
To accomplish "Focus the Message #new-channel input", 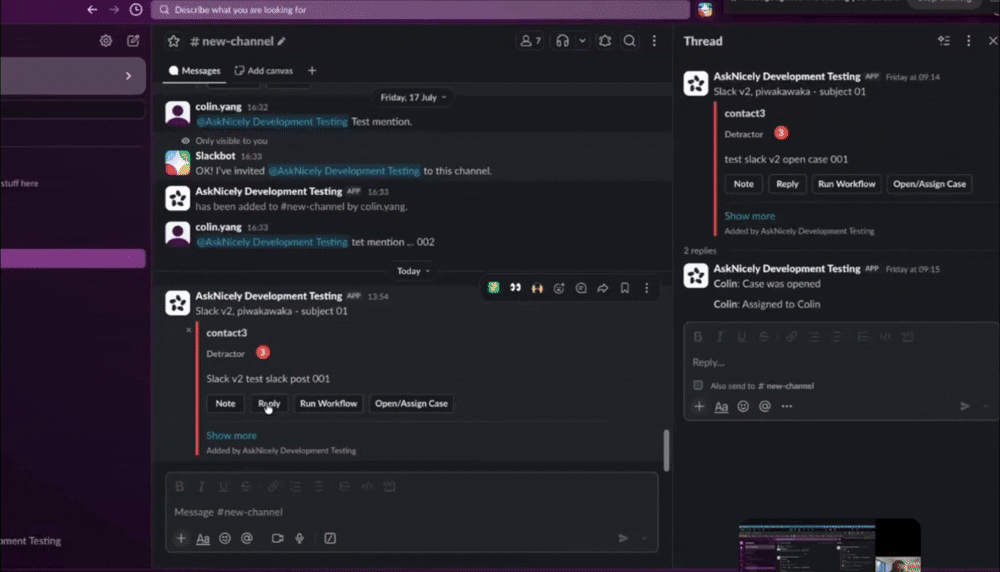I will pos(411,512).
